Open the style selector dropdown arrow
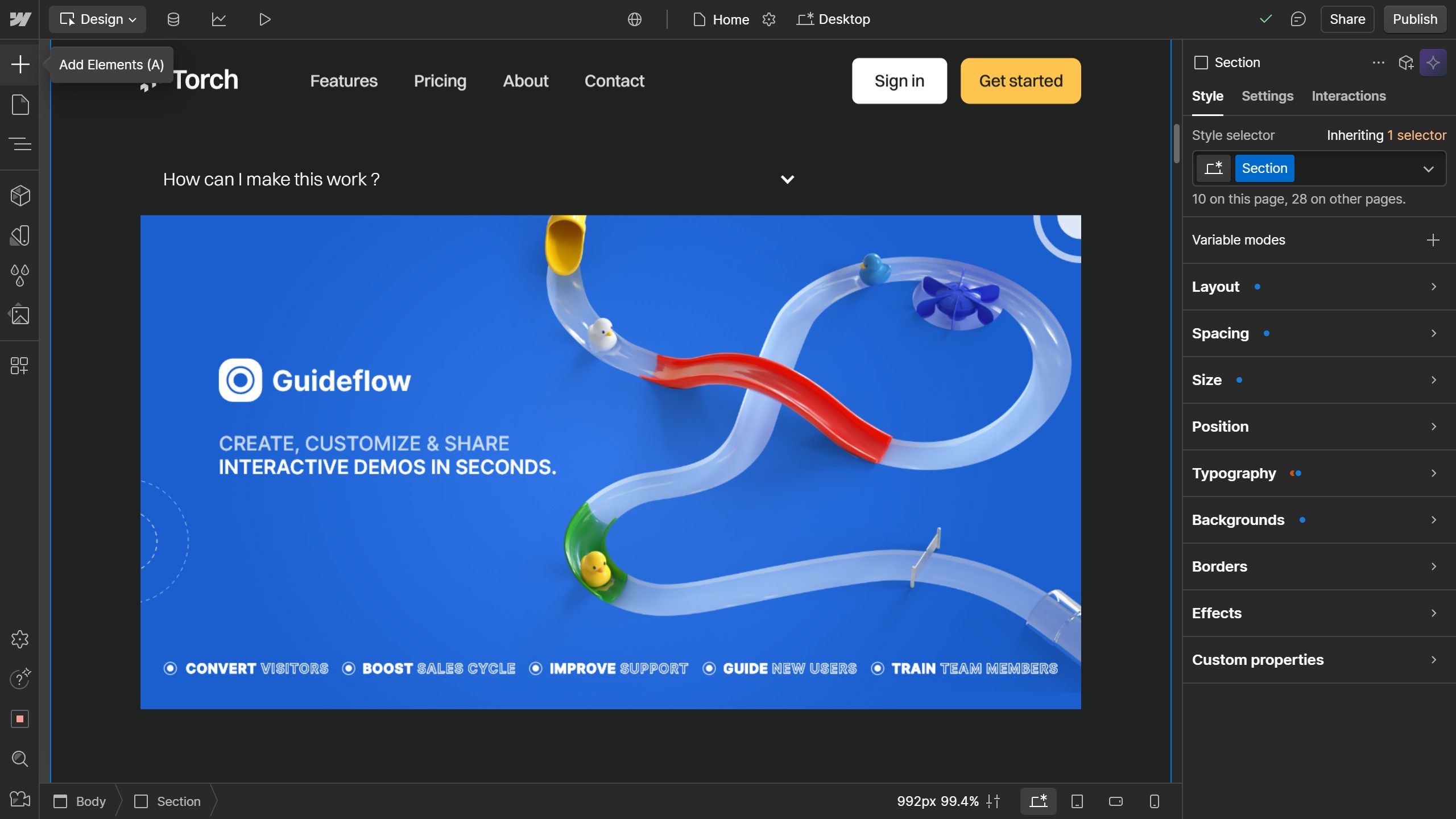This screenshot has width=1456, height=819. [1428, 169]
